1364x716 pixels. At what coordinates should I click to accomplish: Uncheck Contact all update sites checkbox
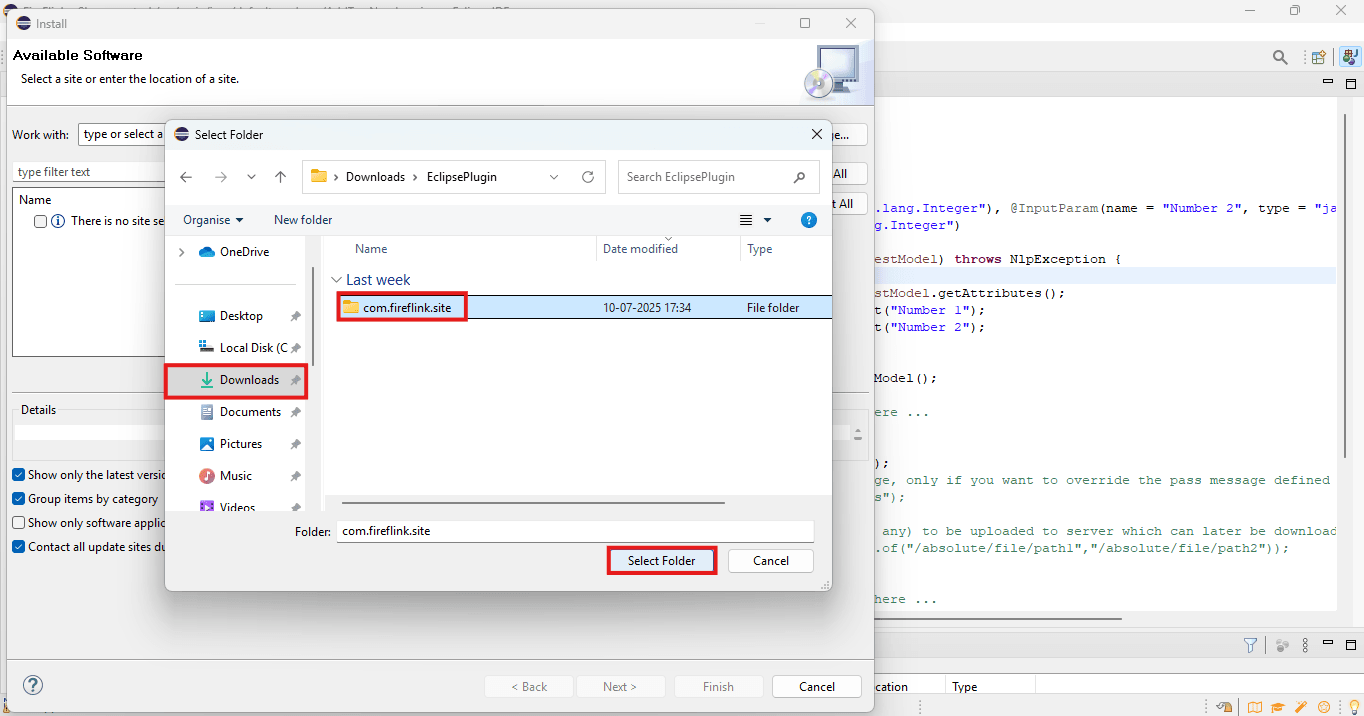19,547
